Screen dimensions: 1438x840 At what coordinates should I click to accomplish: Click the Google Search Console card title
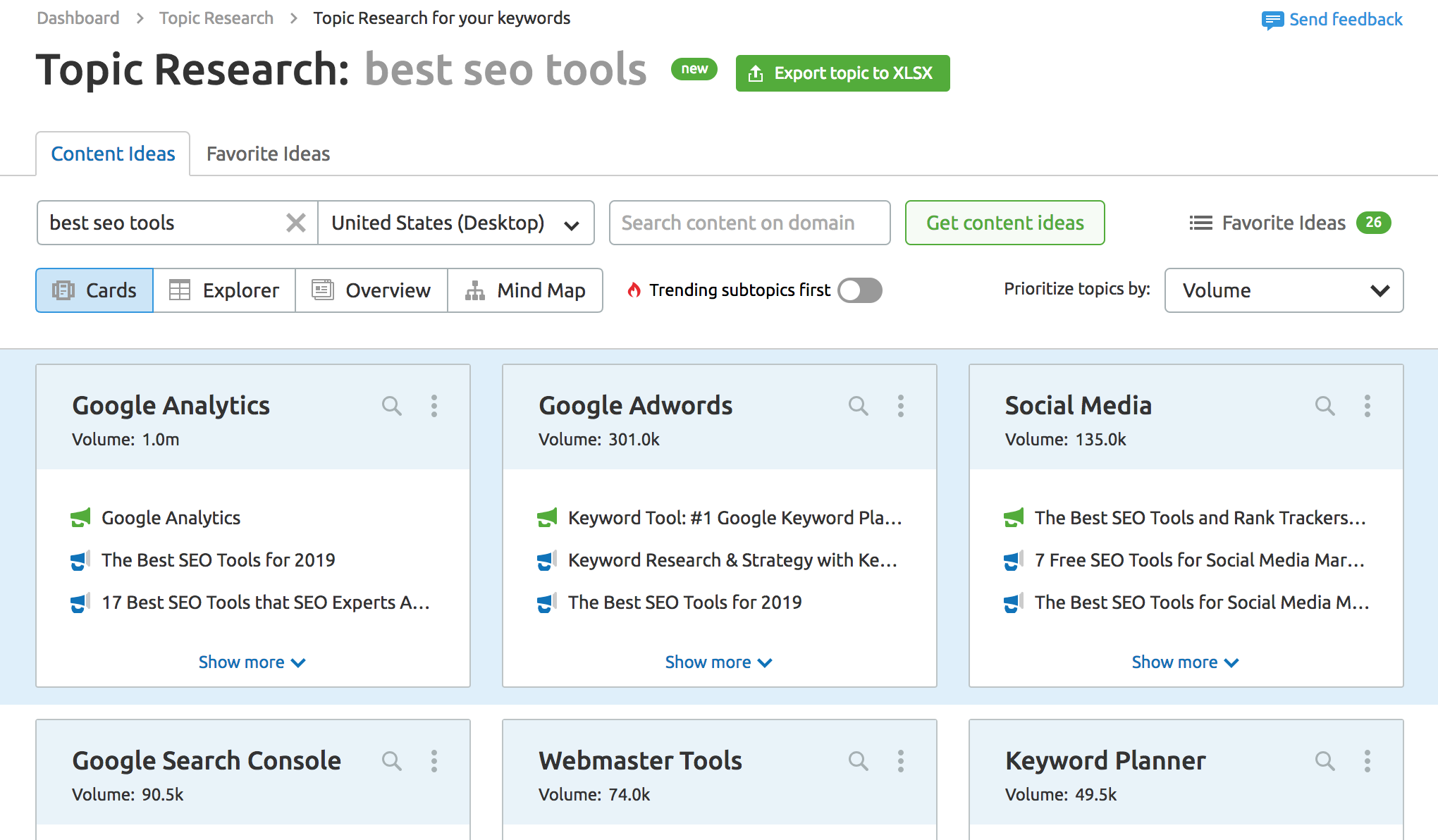click(207, 761)
